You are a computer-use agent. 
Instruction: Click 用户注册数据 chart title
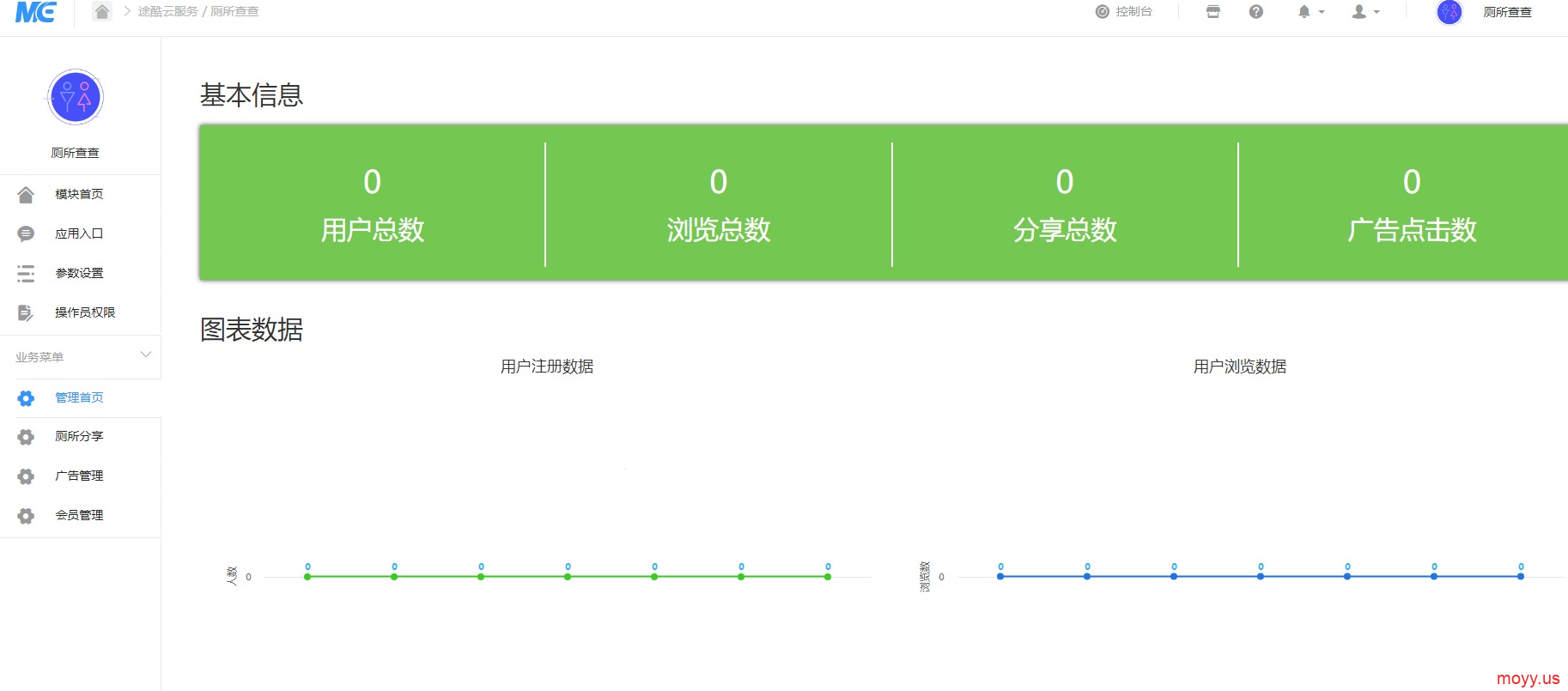point(547,367)
